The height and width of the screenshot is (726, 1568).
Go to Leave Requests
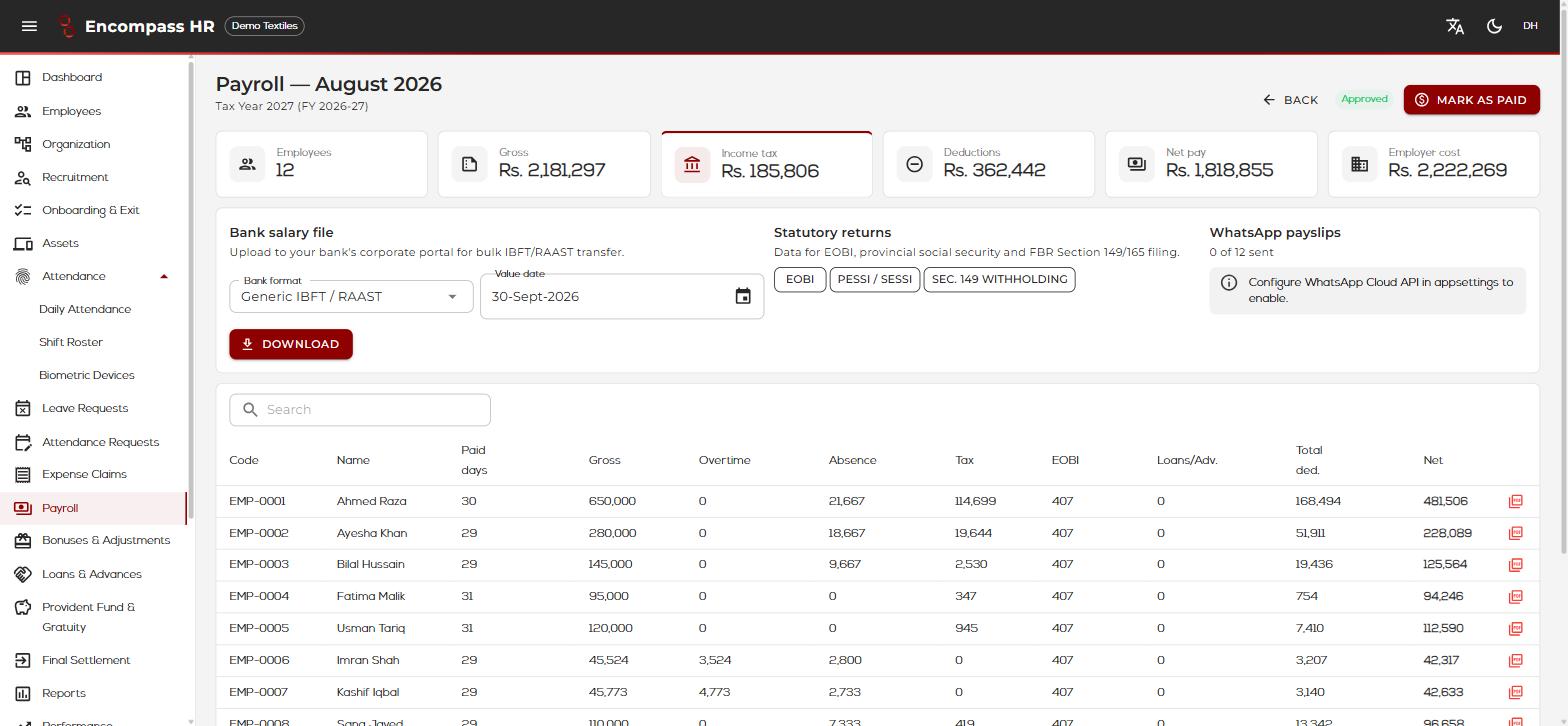85,408
